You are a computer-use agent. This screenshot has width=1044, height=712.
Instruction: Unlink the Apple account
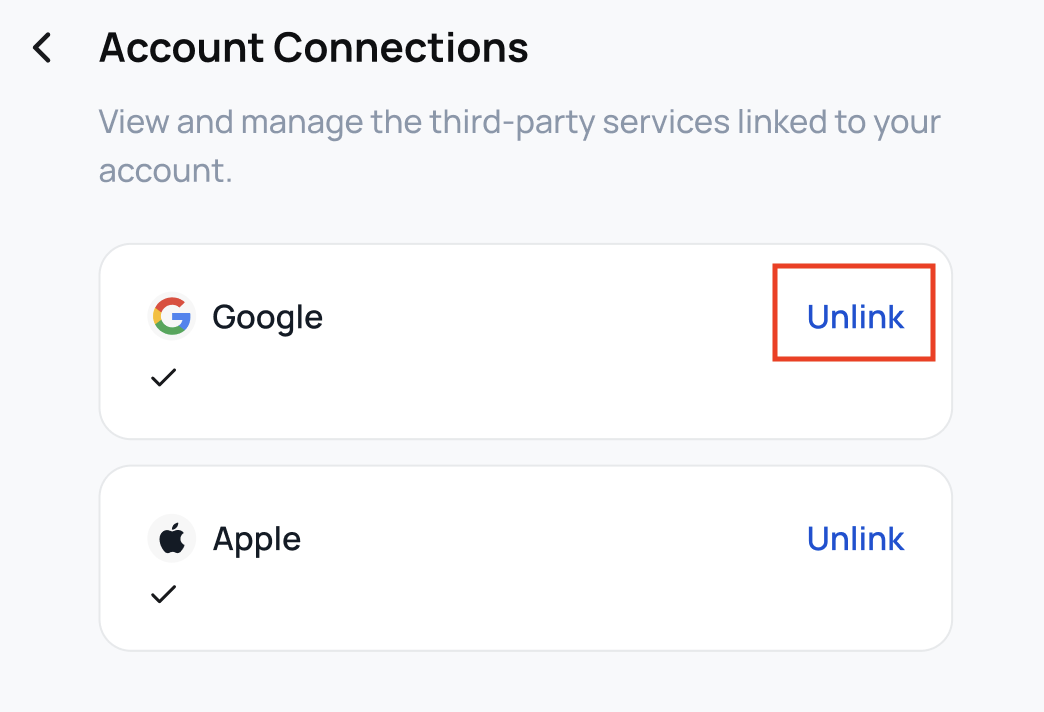(855, 539)
